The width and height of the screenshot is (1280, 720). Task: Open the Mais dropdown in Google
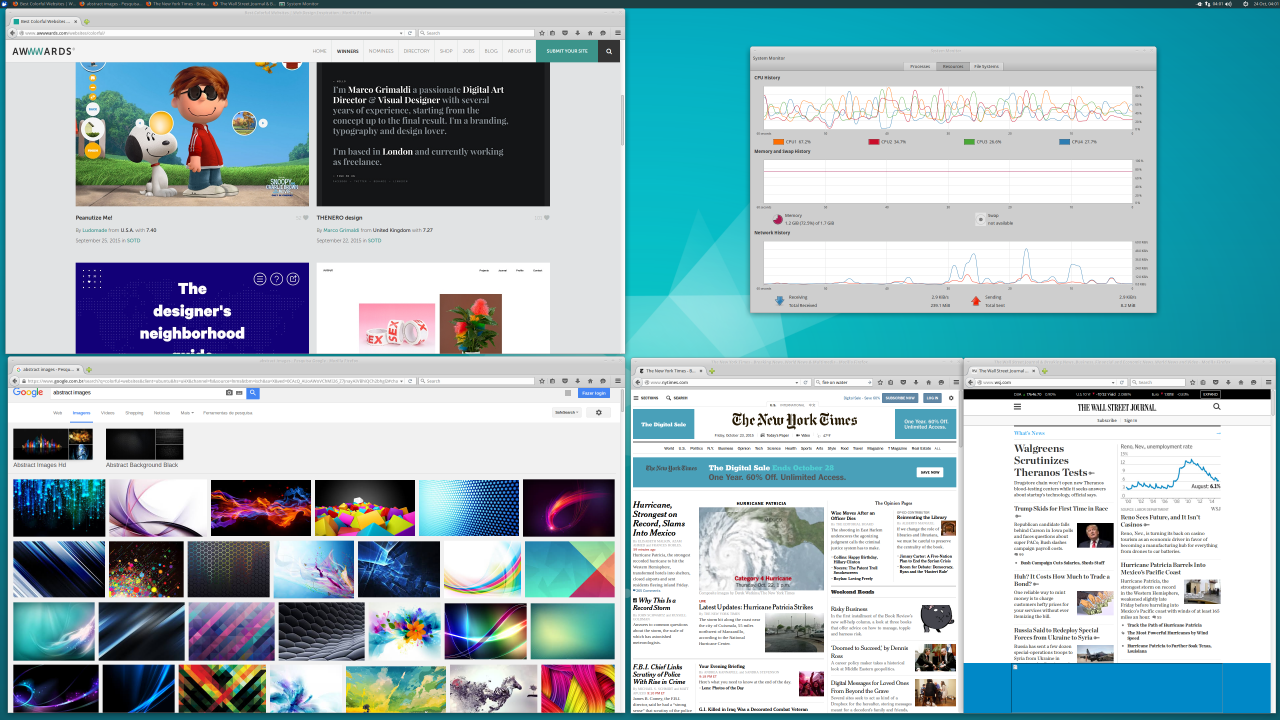tap(187, 412)
